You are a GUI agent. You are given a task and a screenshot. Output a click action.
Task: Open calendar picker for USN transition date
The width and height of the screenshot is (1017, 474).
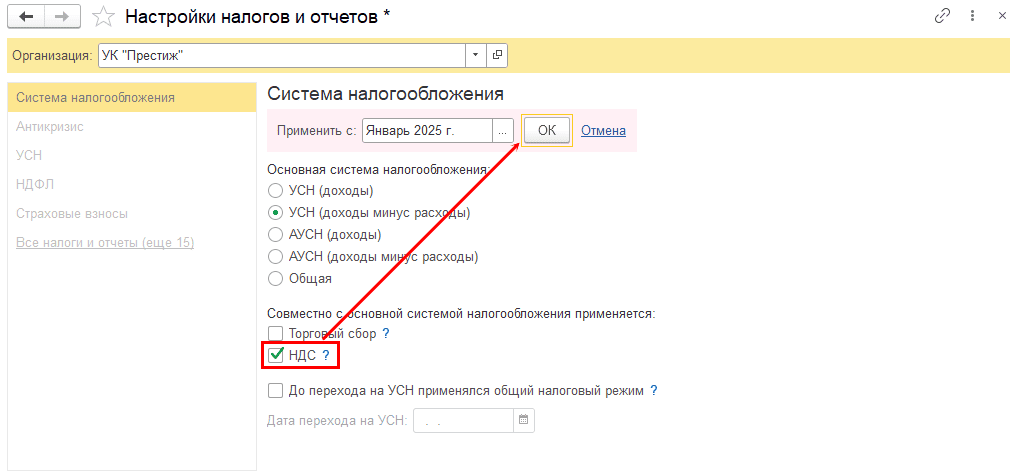[x=524, y=421]
